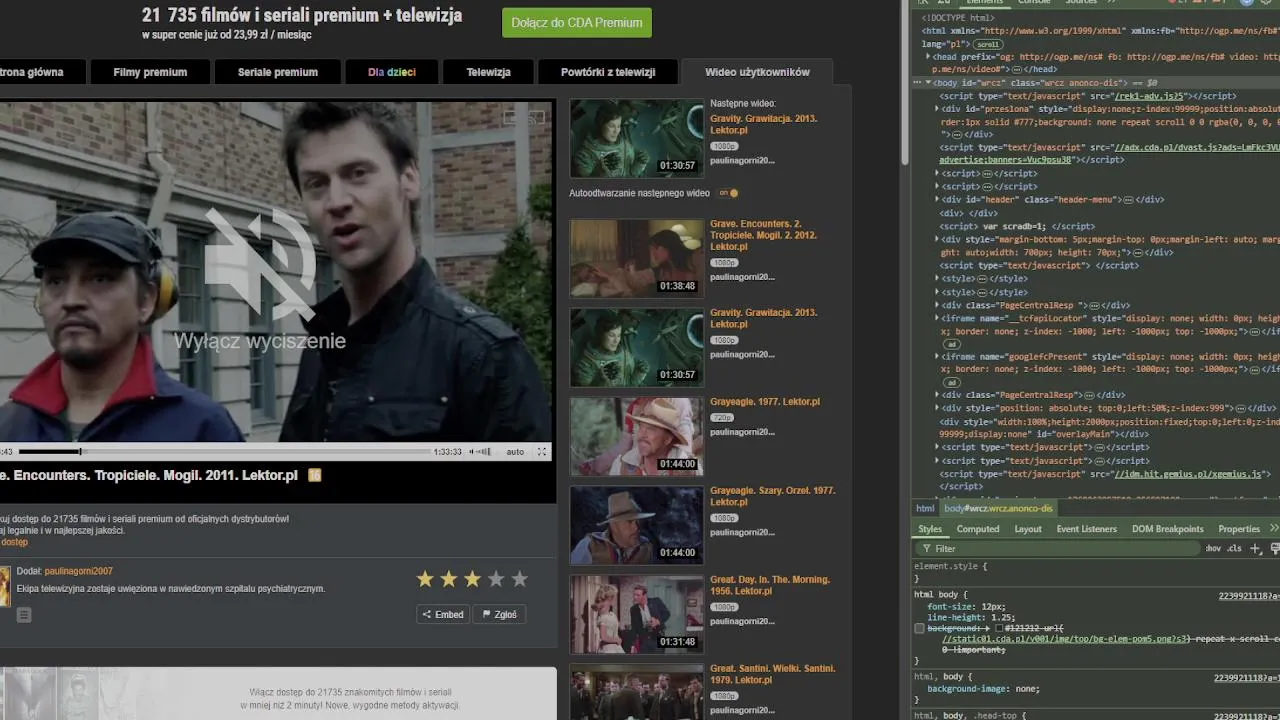
Task: Open uploader paulinagorni2007 profile link
Action: click(78, 571)
